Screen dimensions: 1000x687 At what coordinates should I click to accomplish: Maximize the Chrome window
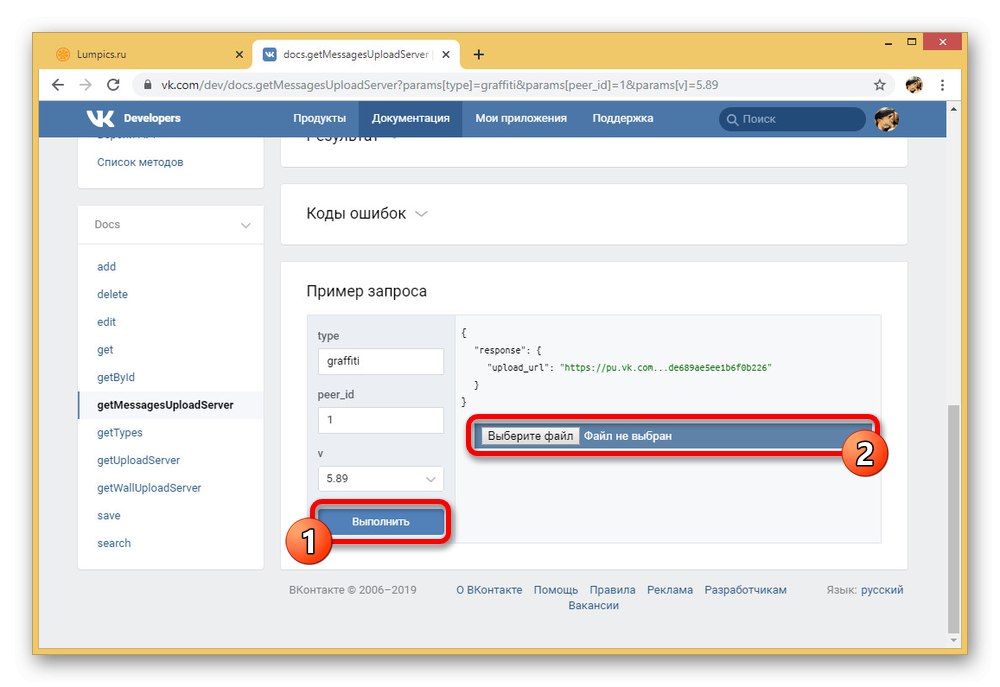912,42
